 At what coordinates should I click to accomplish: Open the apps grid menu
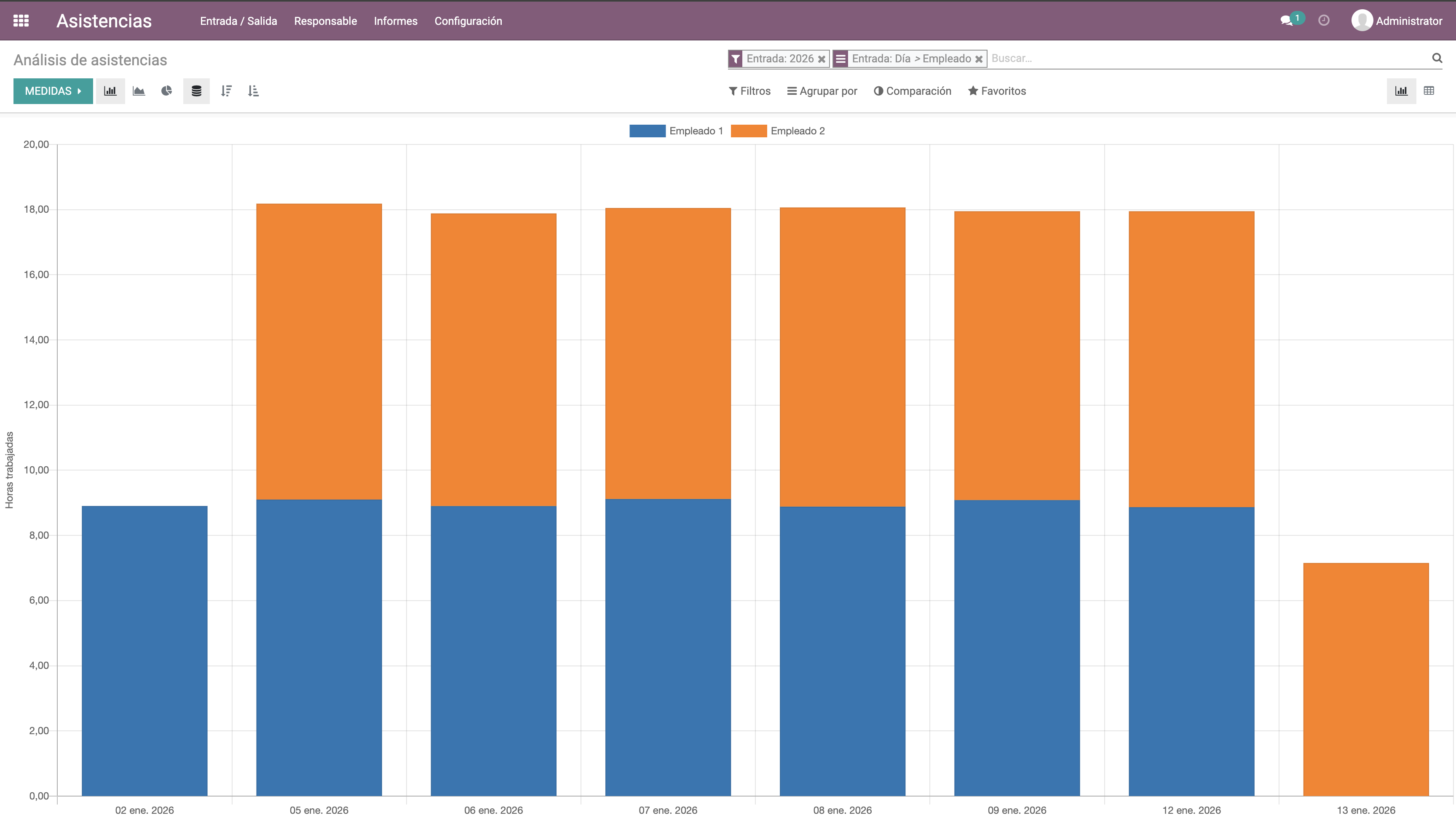tap(21, 21)
